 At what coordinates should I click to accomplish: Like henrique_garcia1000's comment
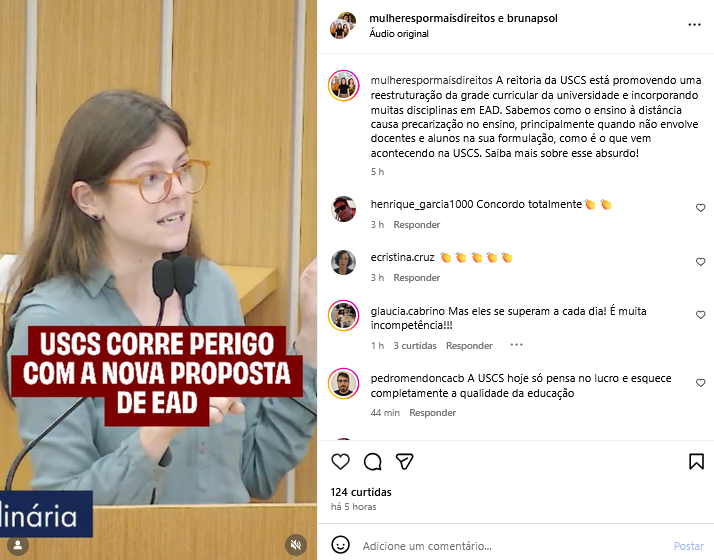click(700, 208)
